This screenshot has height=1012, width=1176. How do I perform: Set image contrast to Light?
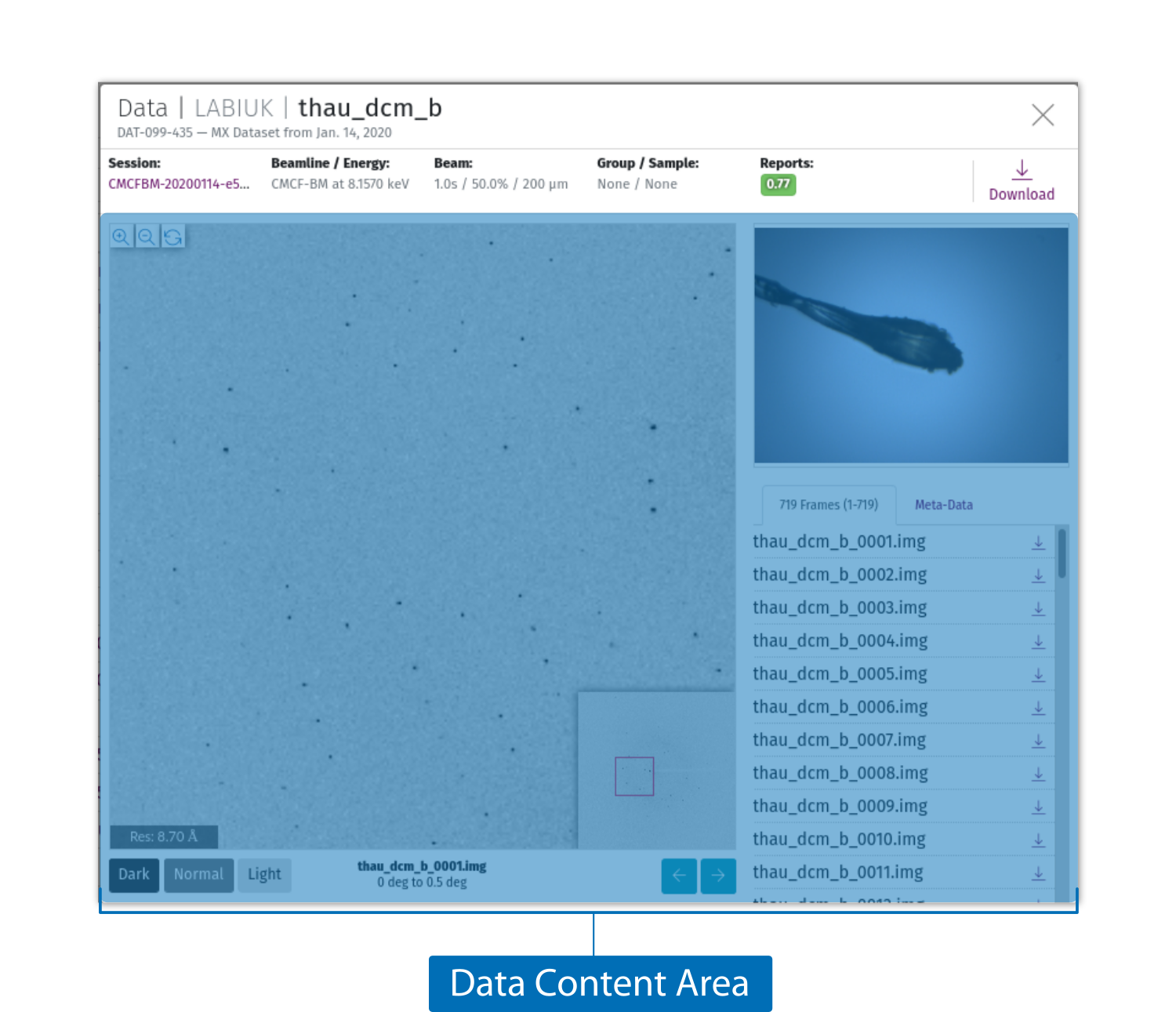click(x=264, y=875)
